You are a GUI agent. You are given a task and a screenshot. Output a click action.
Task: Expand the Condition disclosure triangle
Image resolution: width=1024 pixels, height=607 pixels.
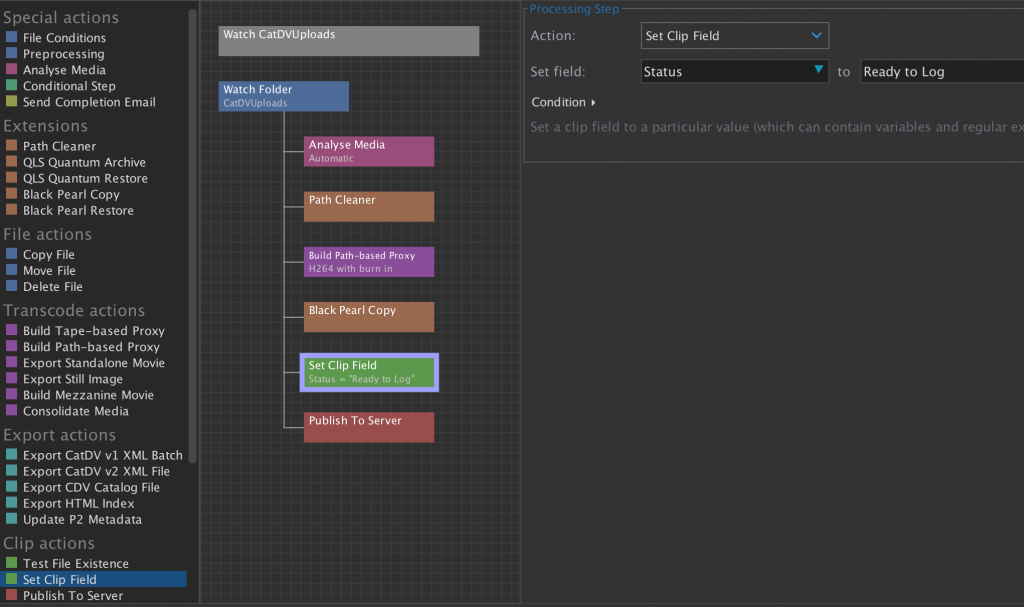pyautogui.click(x=593, y=102)
